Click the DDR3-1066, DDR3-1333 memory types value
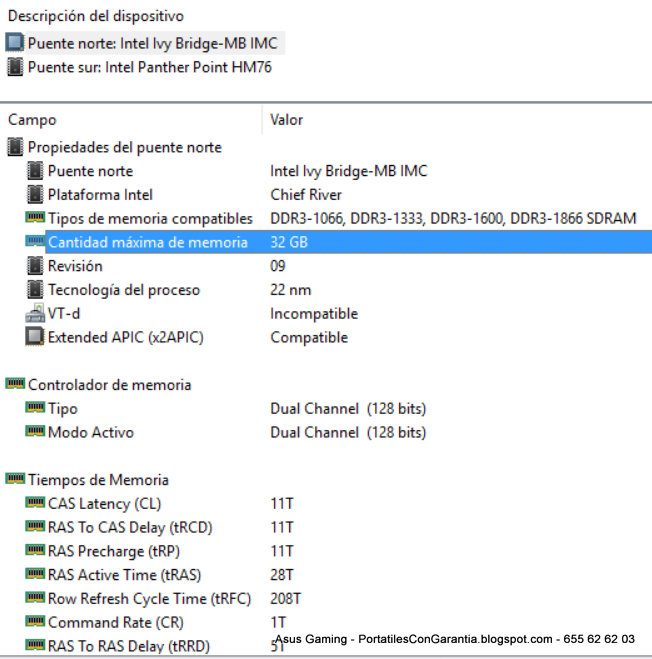The image size is (652, 659). (453, 219)
